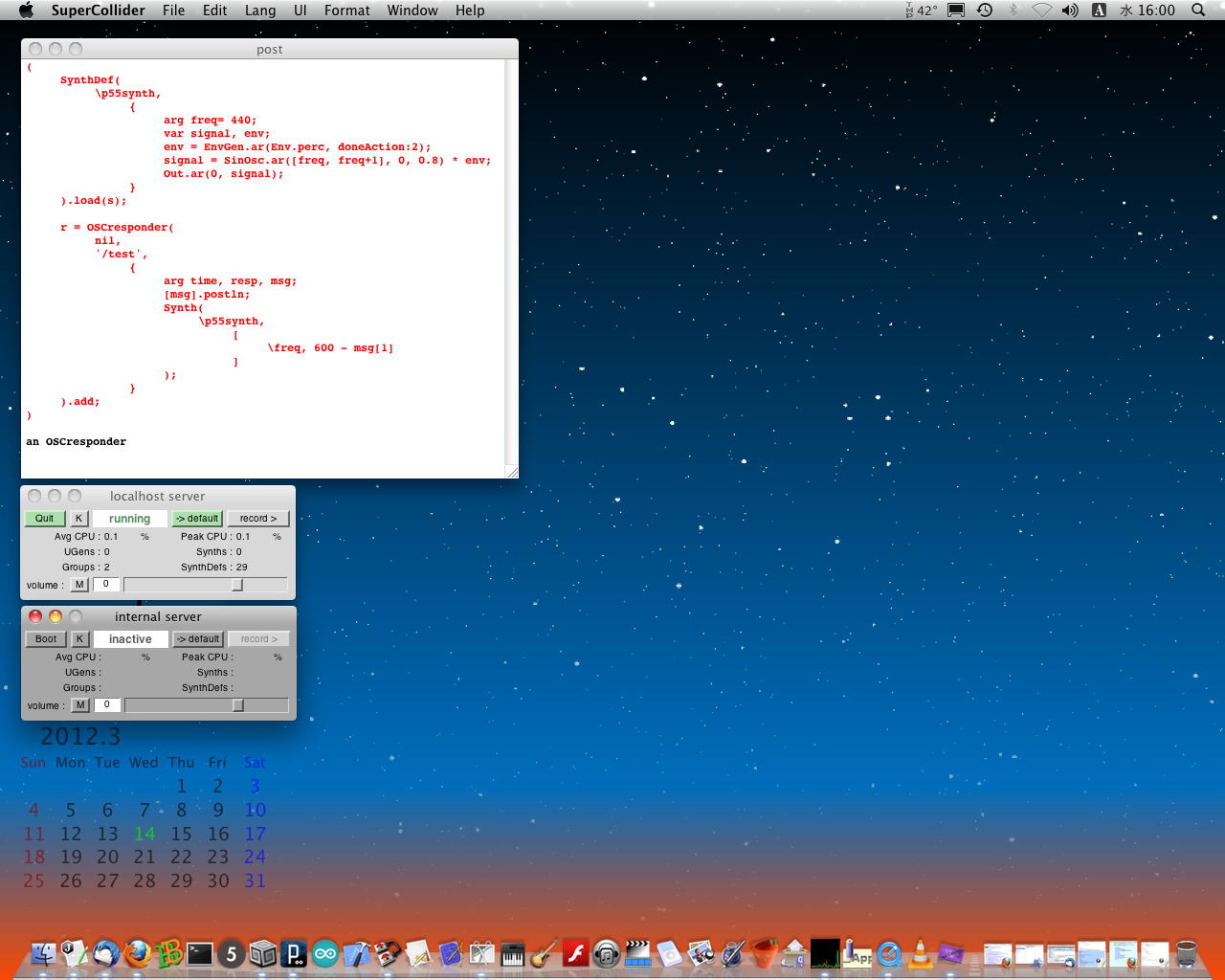
Task: Open the Format menu
Action: point(346,11)
